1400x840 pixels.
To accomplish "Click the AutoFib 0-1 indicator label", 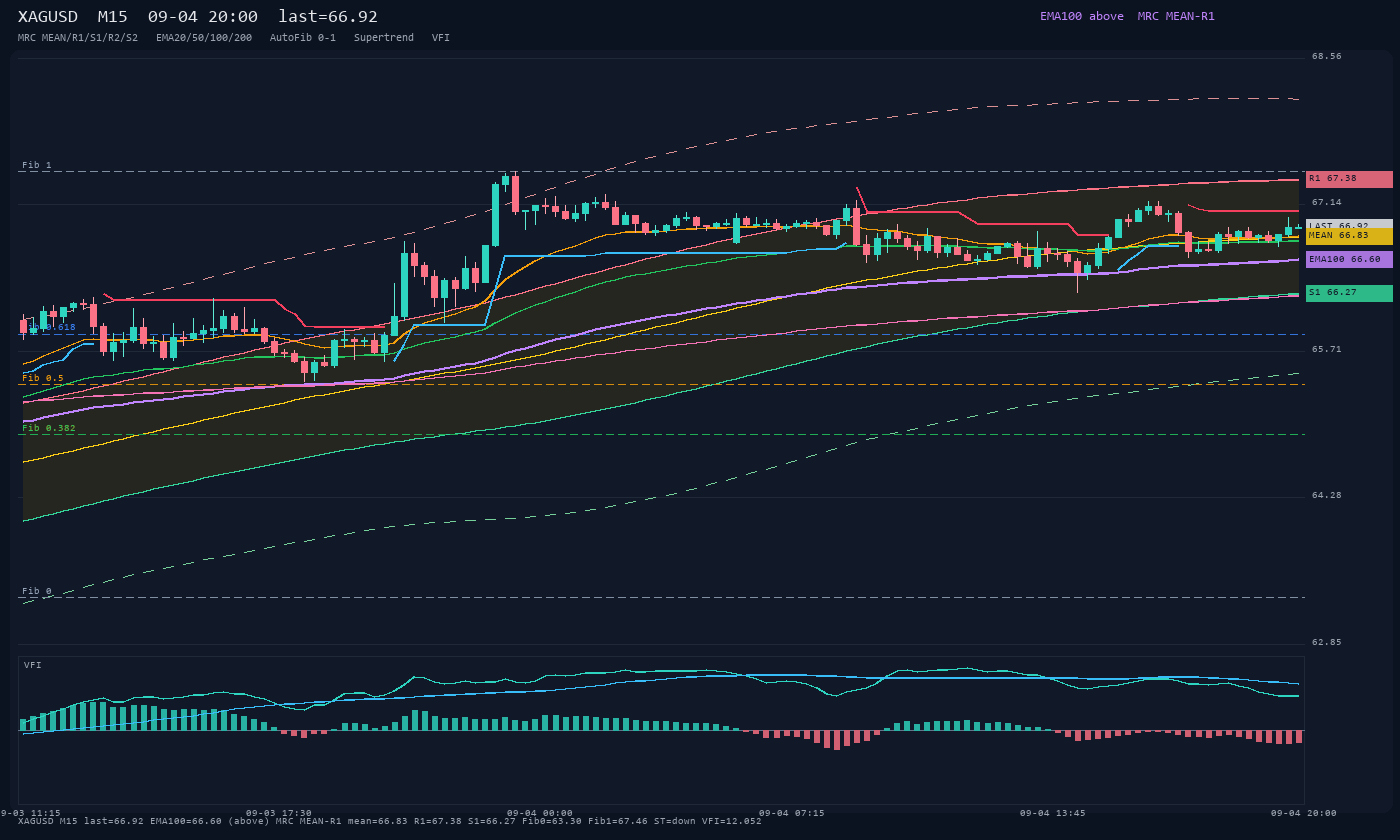I will pyautogui.click(x=303, y=38).
